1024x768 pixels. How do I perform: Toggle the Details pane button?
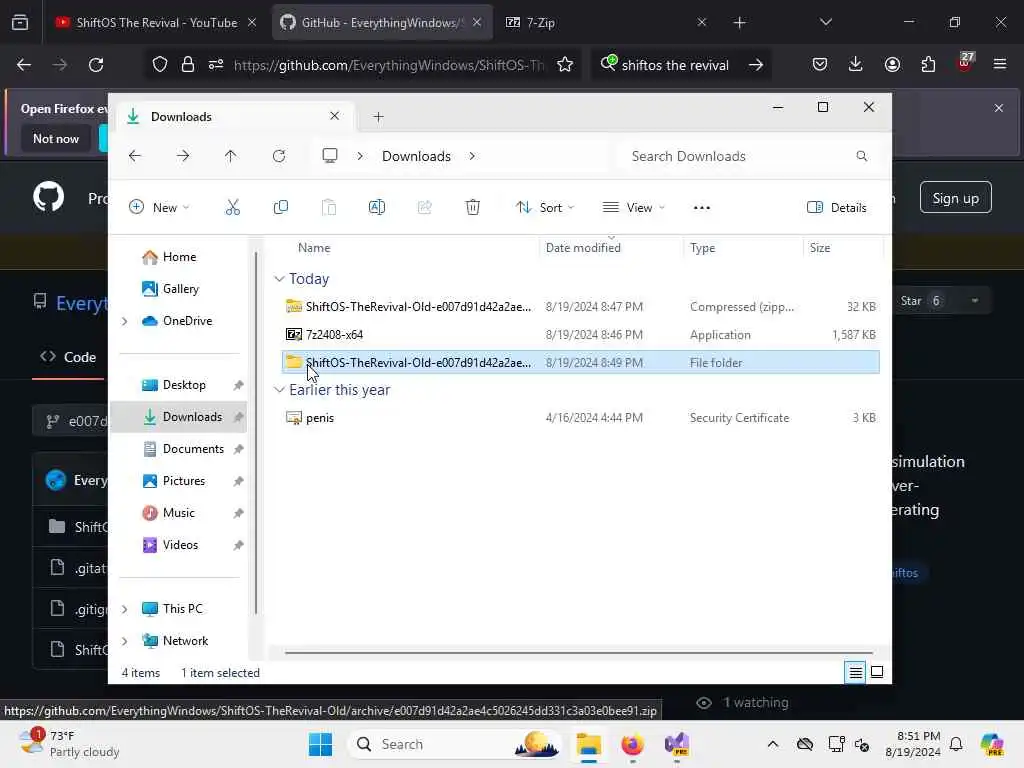point(837,208)
